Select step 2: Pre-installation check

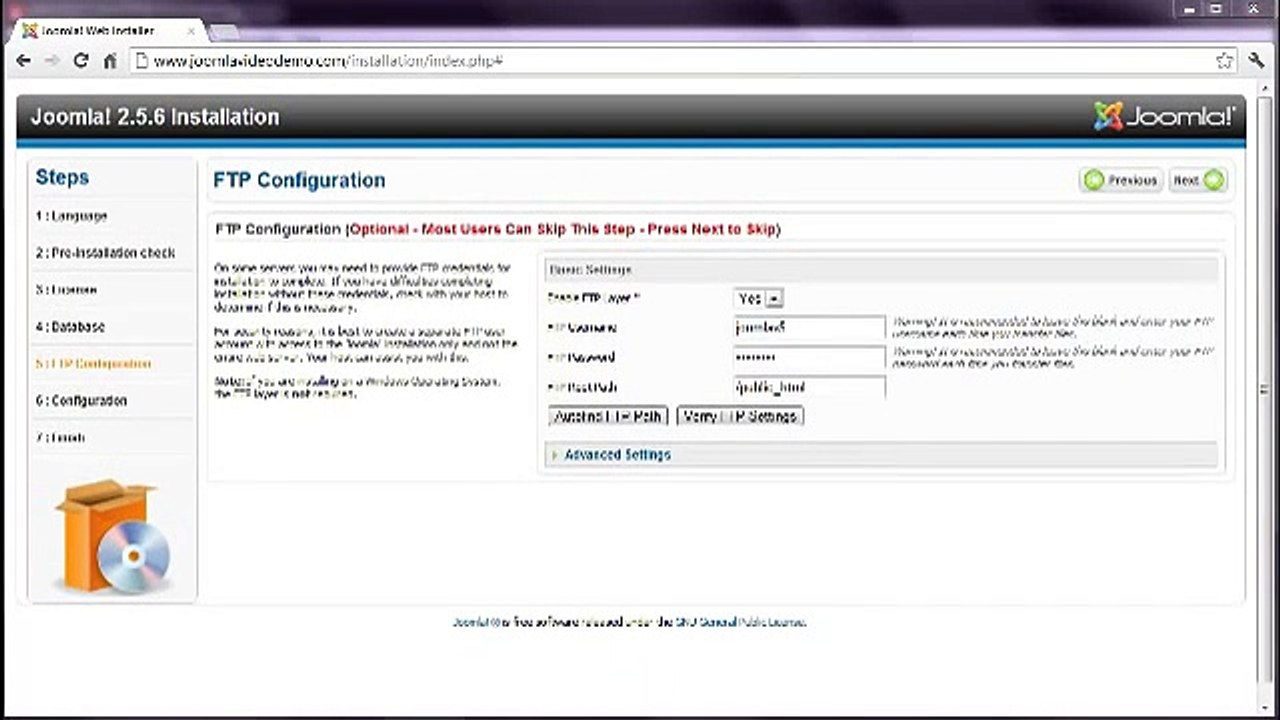105,253
